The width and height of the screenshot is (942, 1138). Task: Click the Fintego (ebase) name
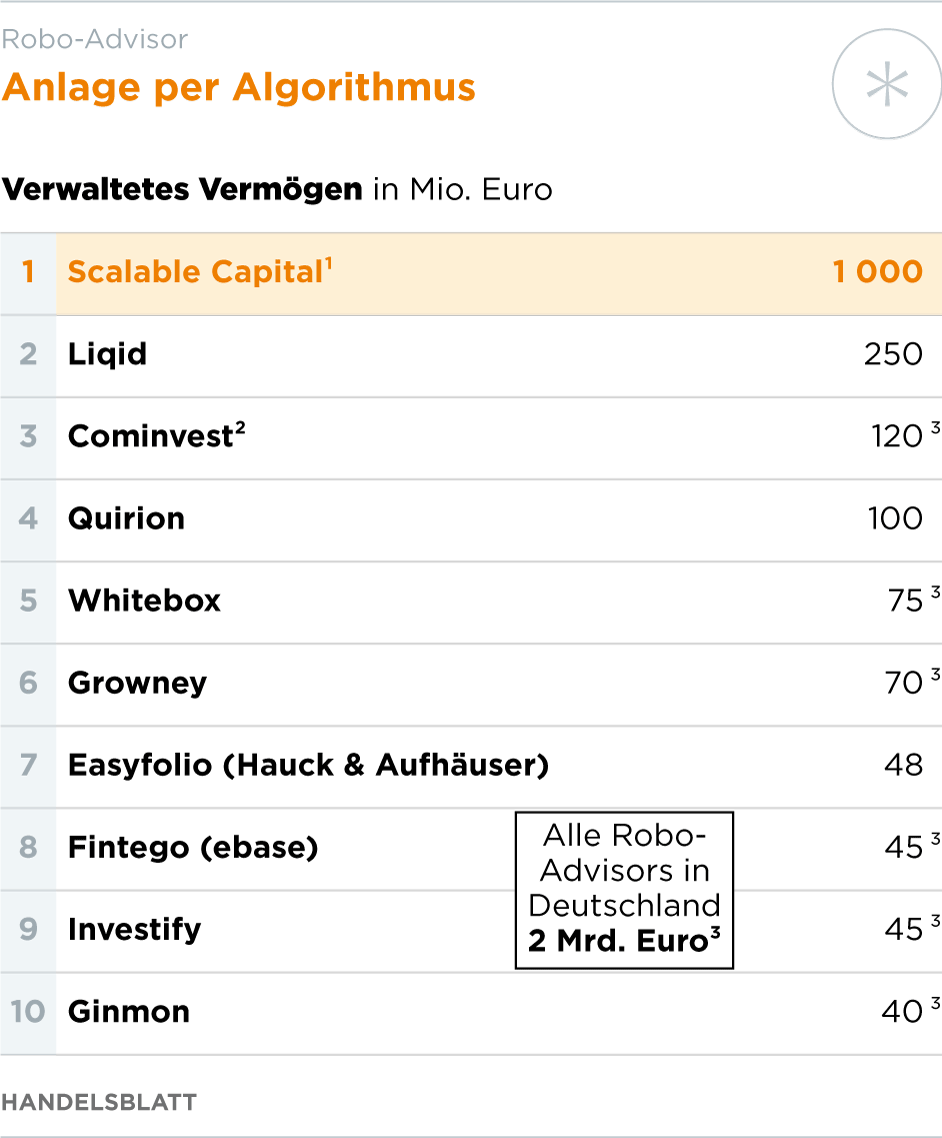click(x=192, y=847)
